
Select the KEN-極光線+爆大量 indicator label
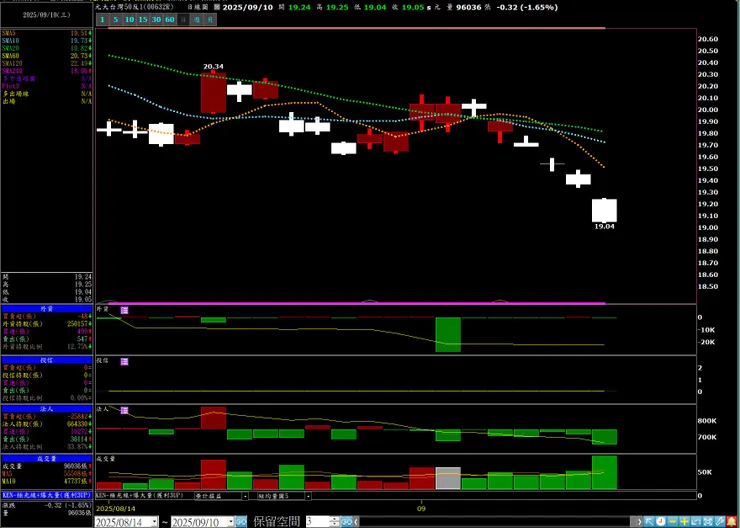pyautogui.click(x=46, y=495)
